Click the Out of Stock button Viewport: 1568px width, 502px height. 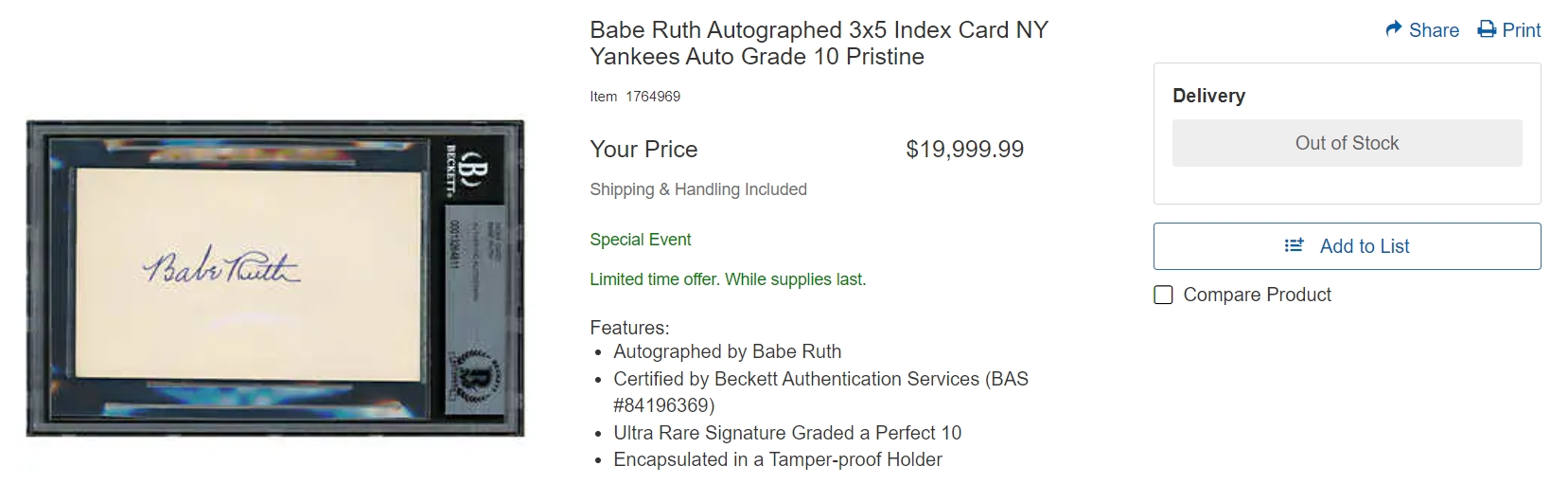point(1347,143)
